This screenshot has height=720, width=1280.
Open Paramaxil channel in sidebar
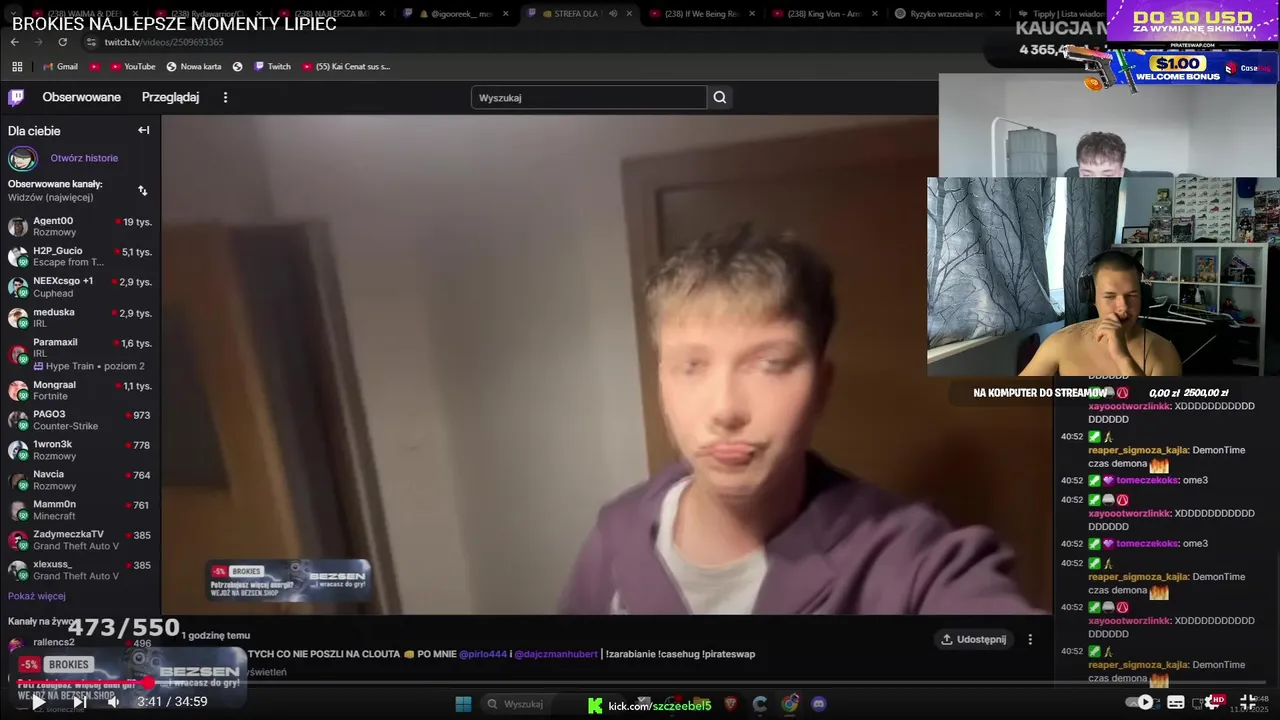[80, 354]
